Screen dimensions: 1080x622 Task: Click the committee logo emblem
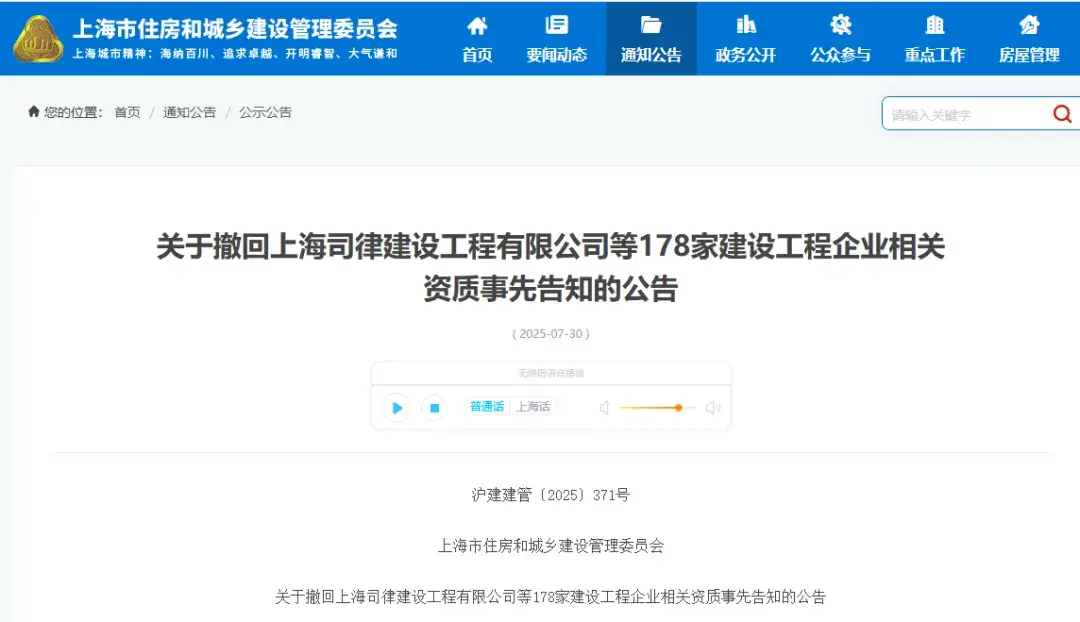point(38,39)
